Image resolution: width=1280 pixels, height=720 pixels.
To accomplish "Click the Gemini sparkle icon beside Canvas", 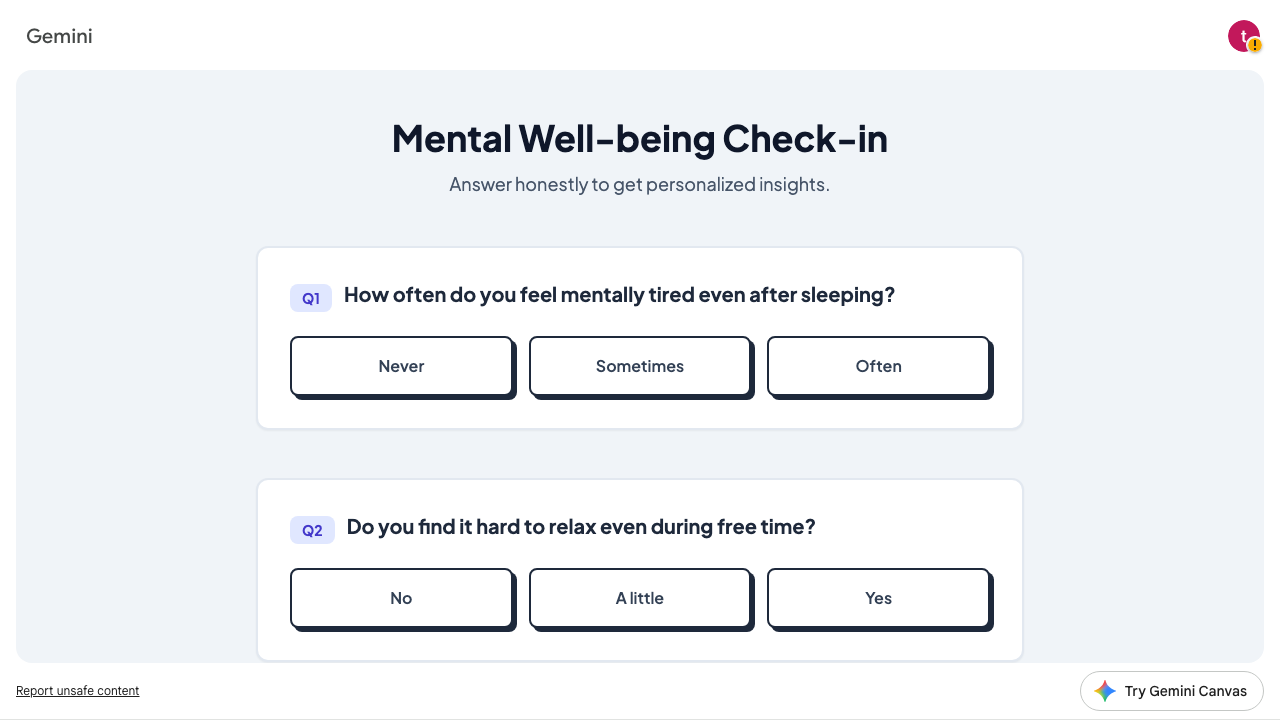I will point(1105,691).
